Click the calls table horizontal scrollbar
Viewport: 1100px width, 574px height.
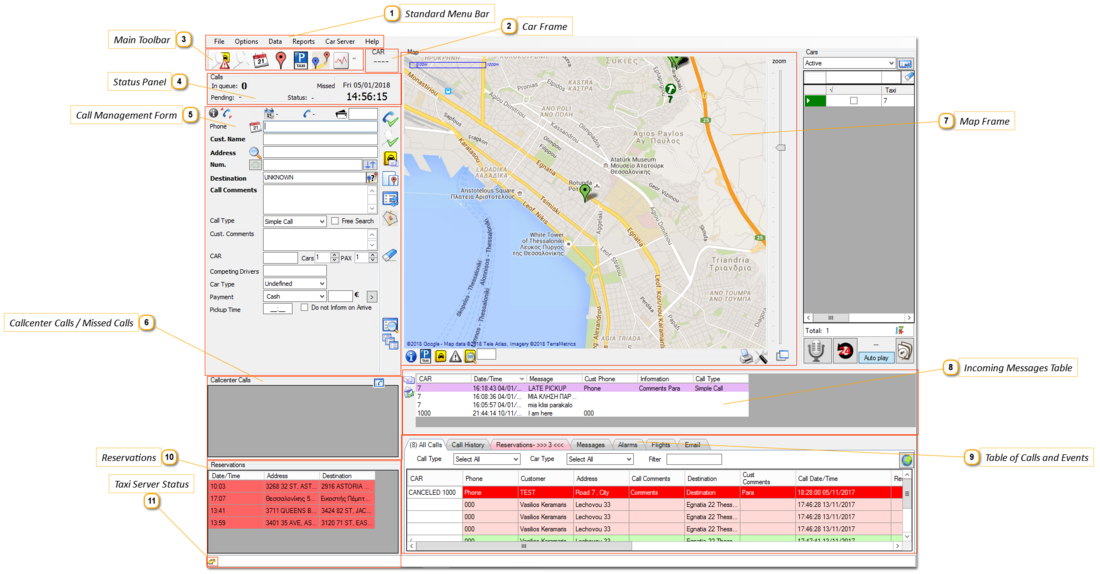click(656, 545)
